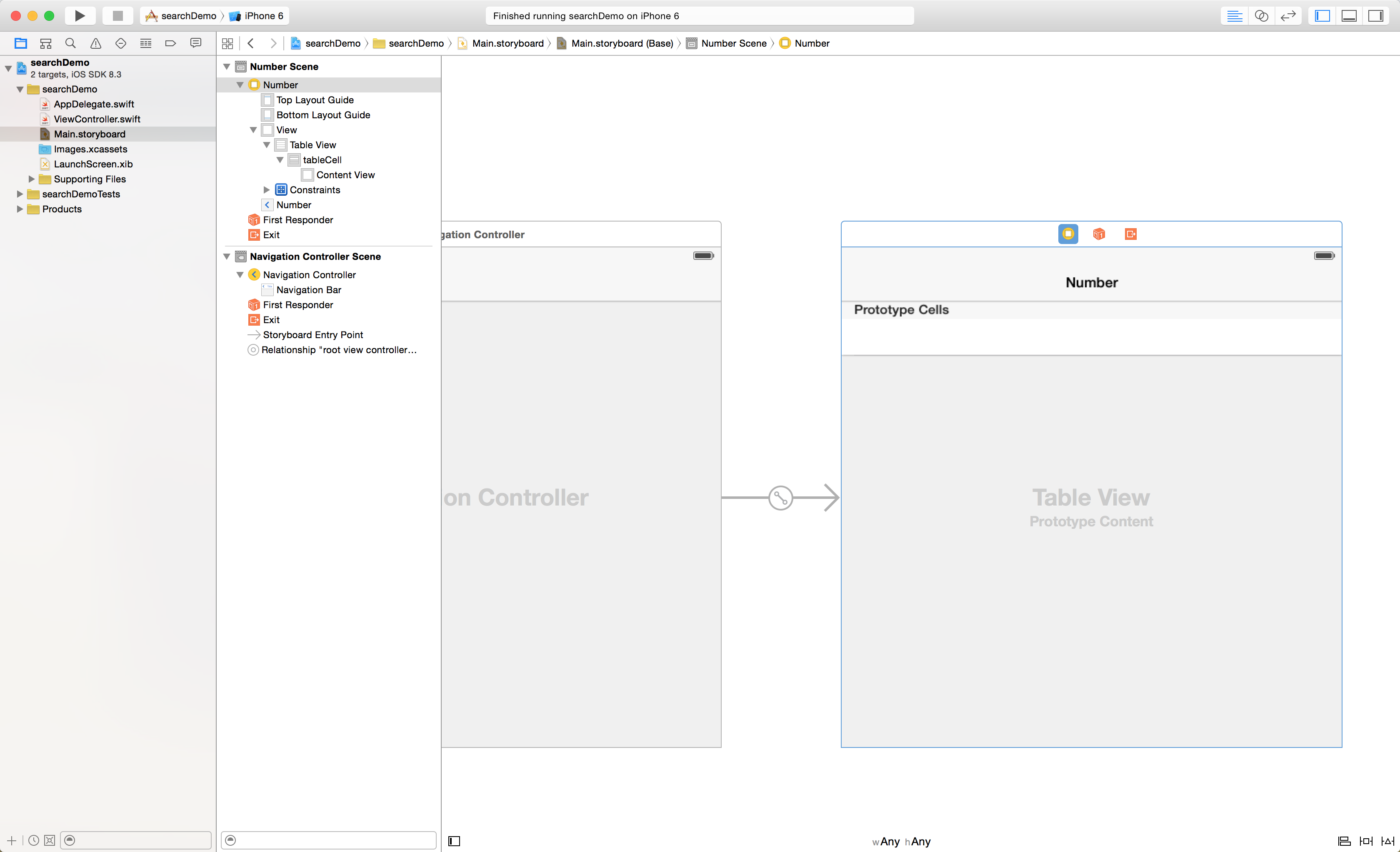The width and height of the screenshot is (1400, 852).
Task: Show only recent files filter
Action: (33, 840)
